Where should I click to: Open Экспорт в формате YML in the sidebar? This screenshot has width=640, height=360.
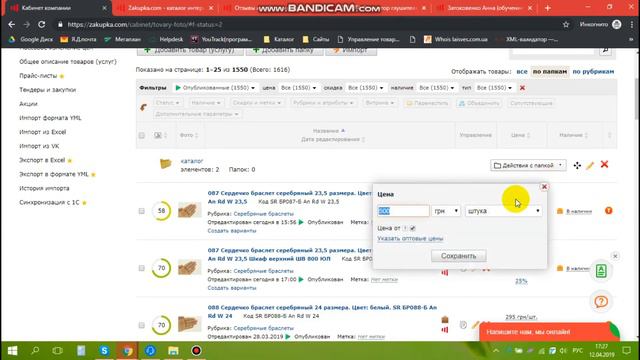pos(54,174)
